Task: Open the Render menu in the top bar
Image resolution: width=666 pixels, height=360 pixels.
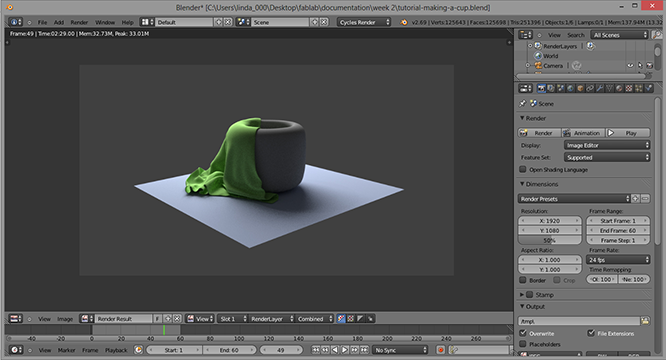Action: 79,22
